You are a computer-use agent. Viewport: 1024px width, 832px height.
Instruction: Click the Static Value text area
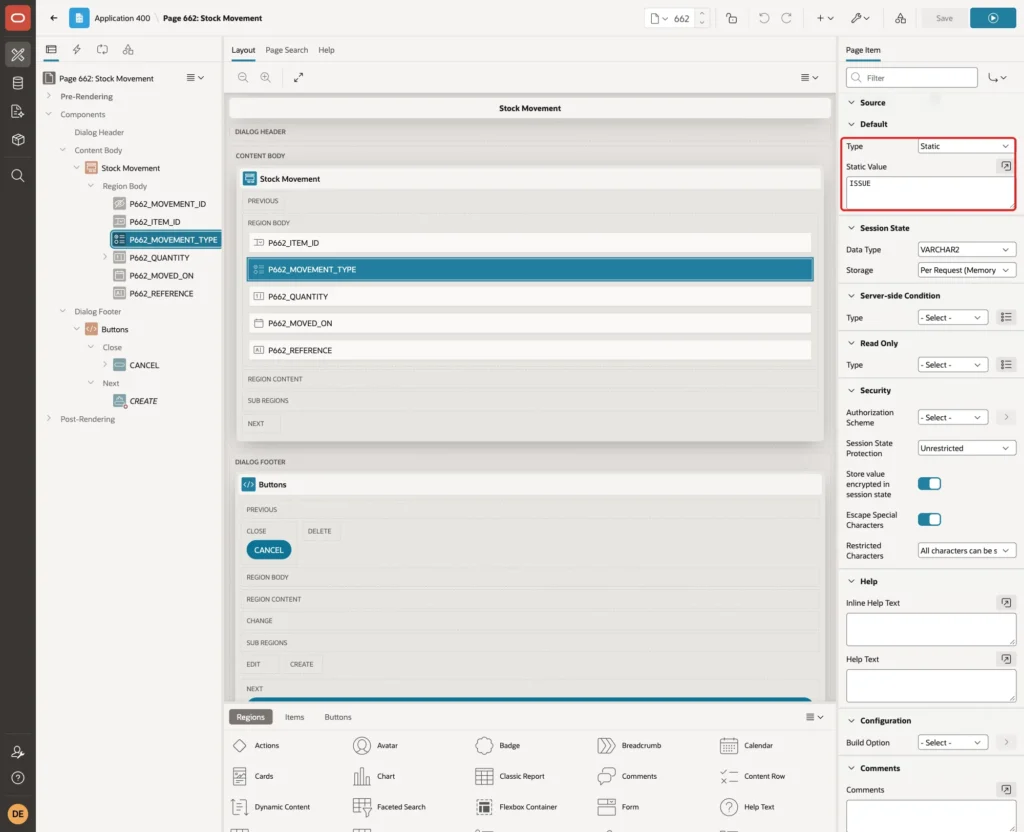pos(930,193)
